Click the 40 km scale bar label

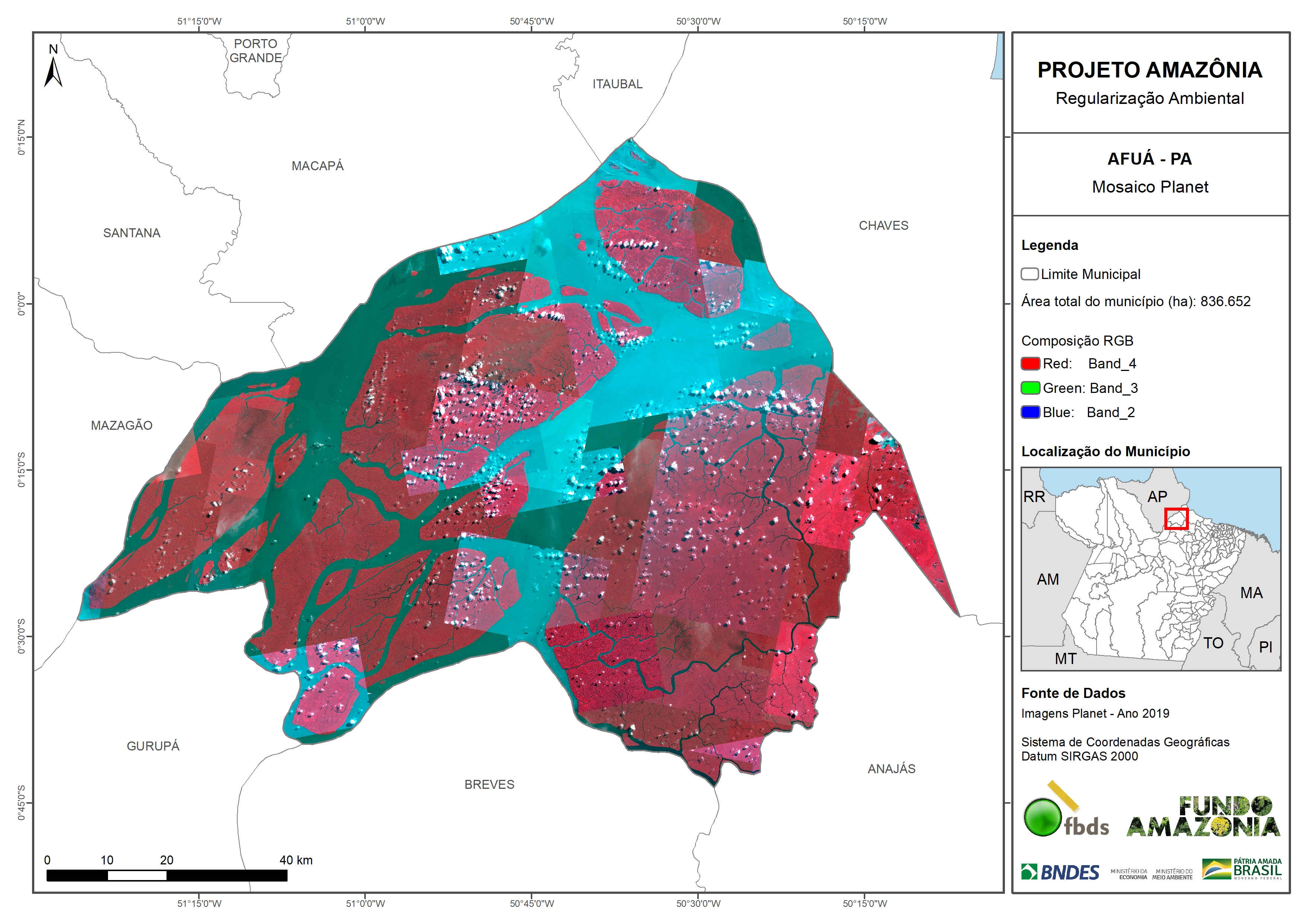[x=296, y=860]
